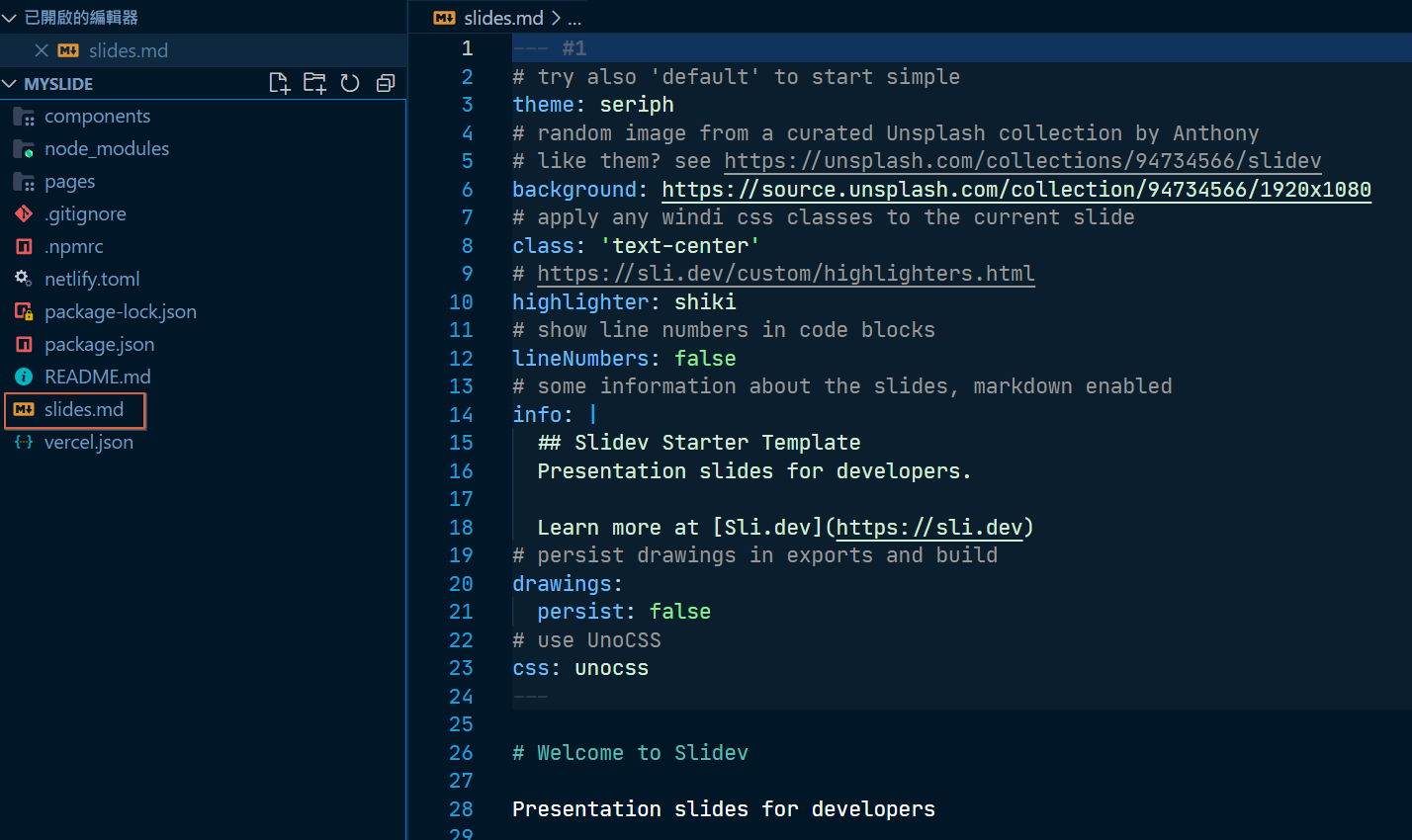Open the netlify.toml file
The width and height of the screenshot is (1412, 840).
(x=91, y=279)
